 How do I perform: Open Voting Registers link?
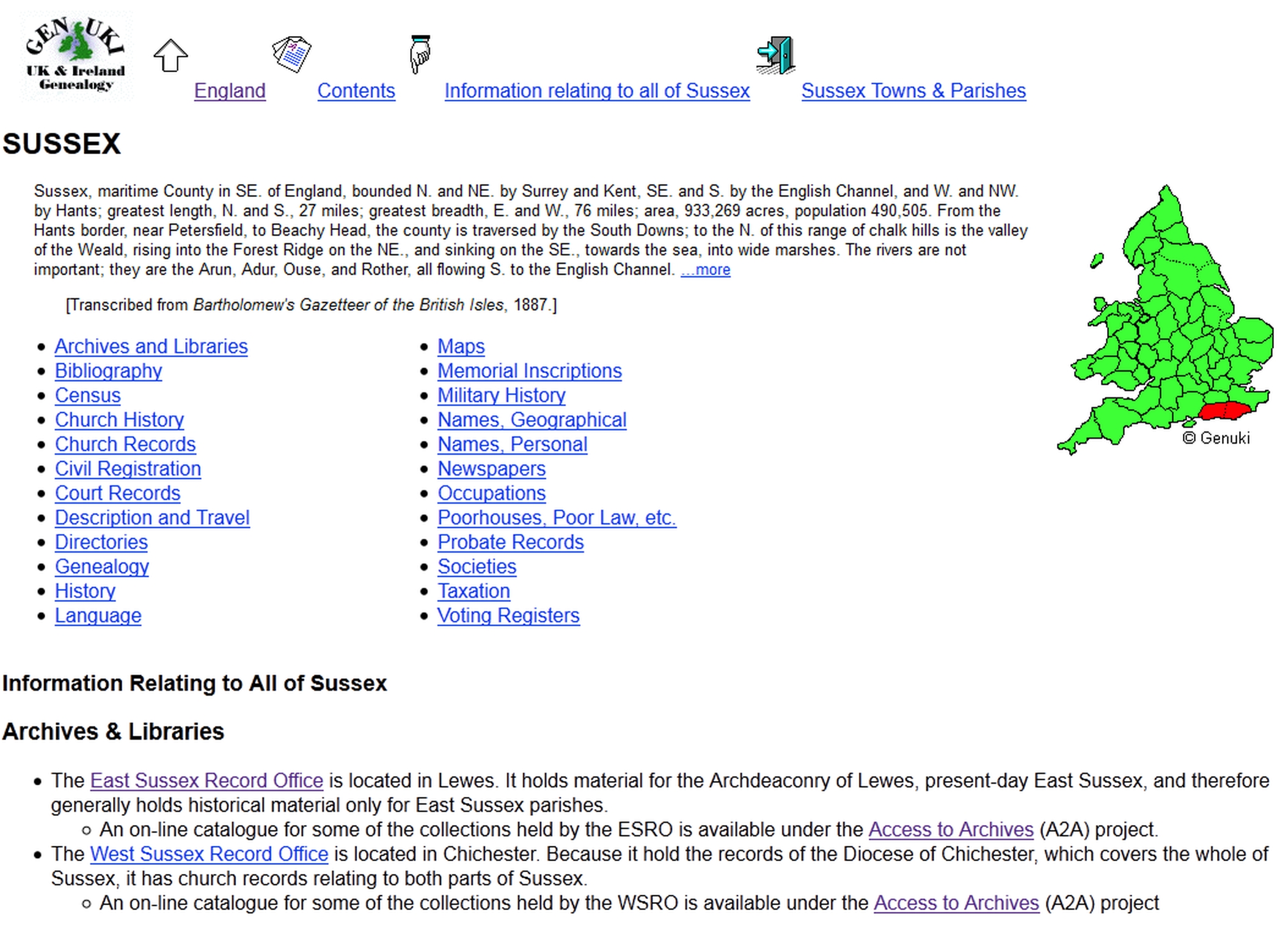[508, 615]
